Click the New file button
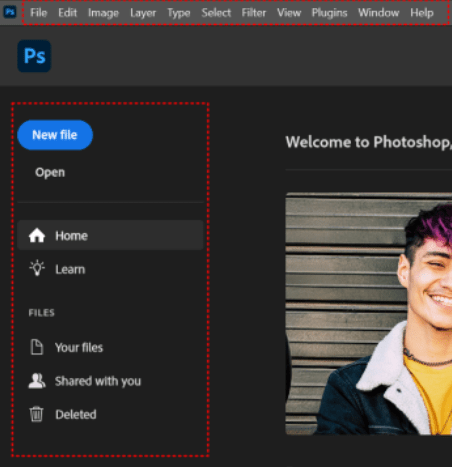Viewport: 452px width, 467px height. point(55,135)
